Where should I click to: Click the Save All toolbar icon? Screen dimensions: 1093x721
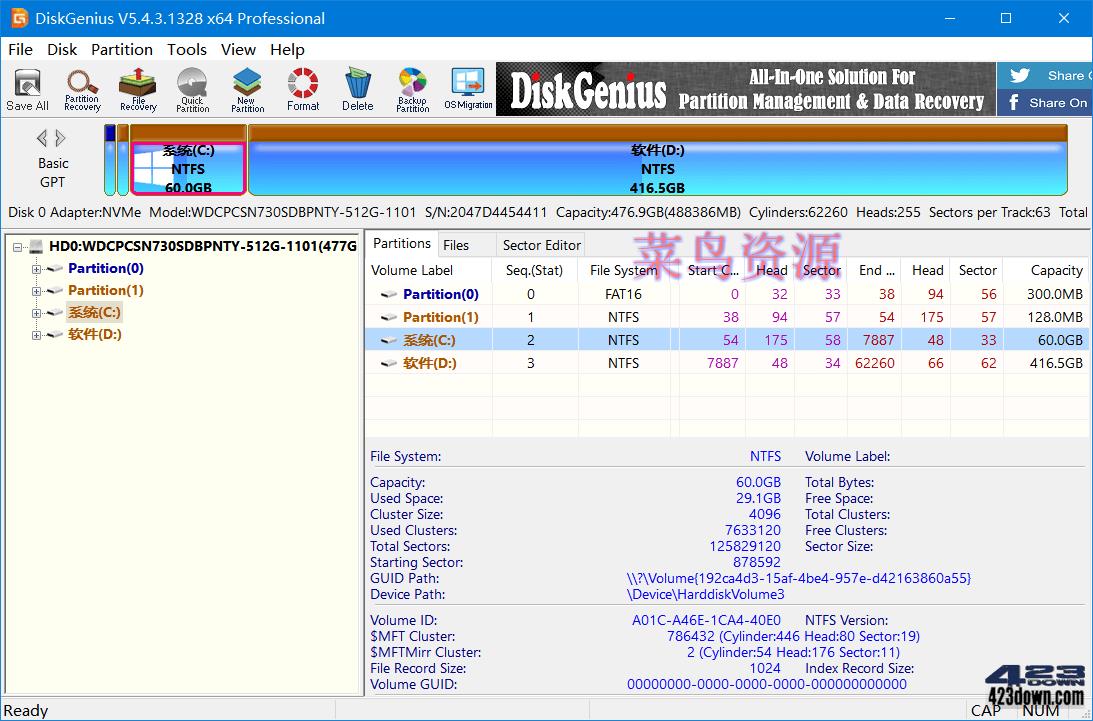coord(27,88)
